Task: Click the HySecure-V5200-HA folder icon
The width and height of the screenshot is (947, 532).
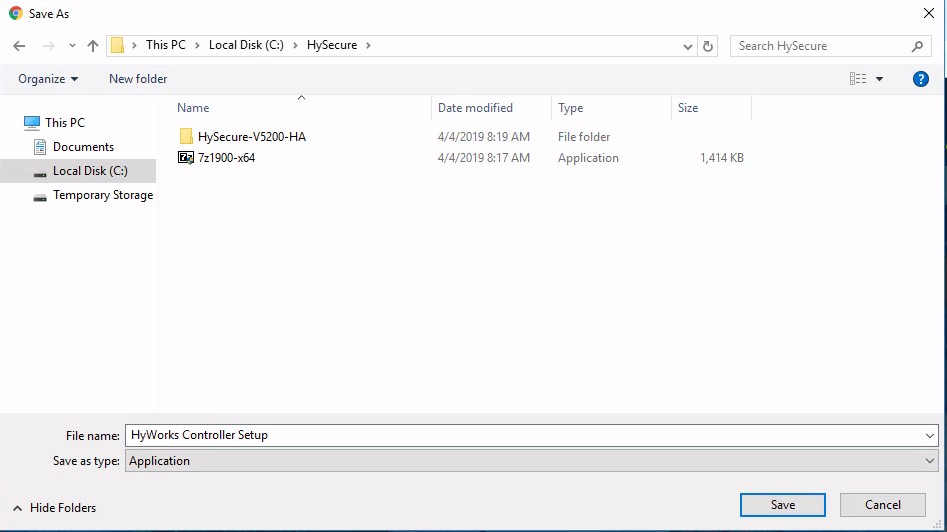Action: tap(186, 136)
